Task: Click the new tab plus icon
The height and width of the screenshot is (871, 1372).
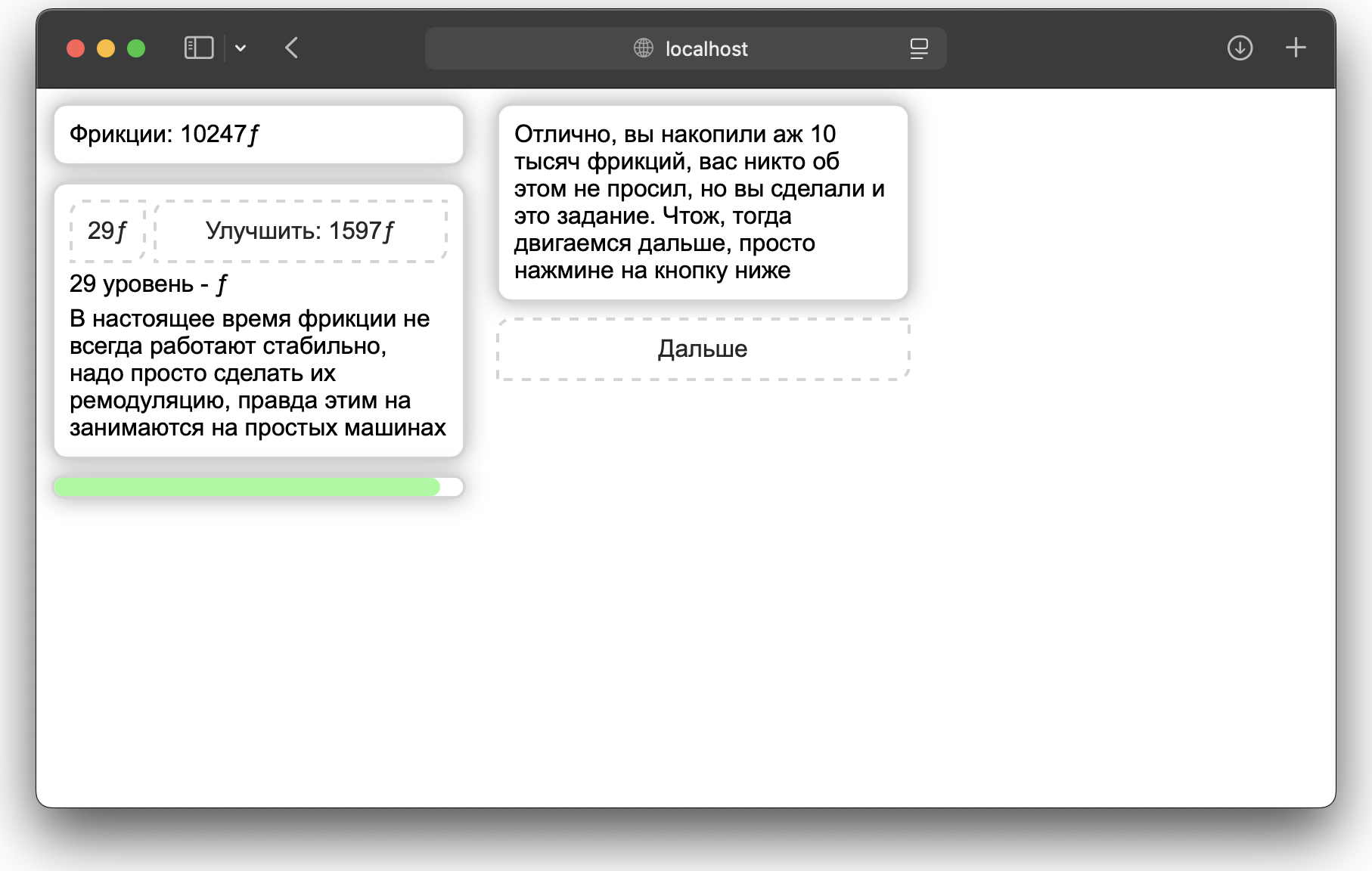Action: tap(1295, 47)
